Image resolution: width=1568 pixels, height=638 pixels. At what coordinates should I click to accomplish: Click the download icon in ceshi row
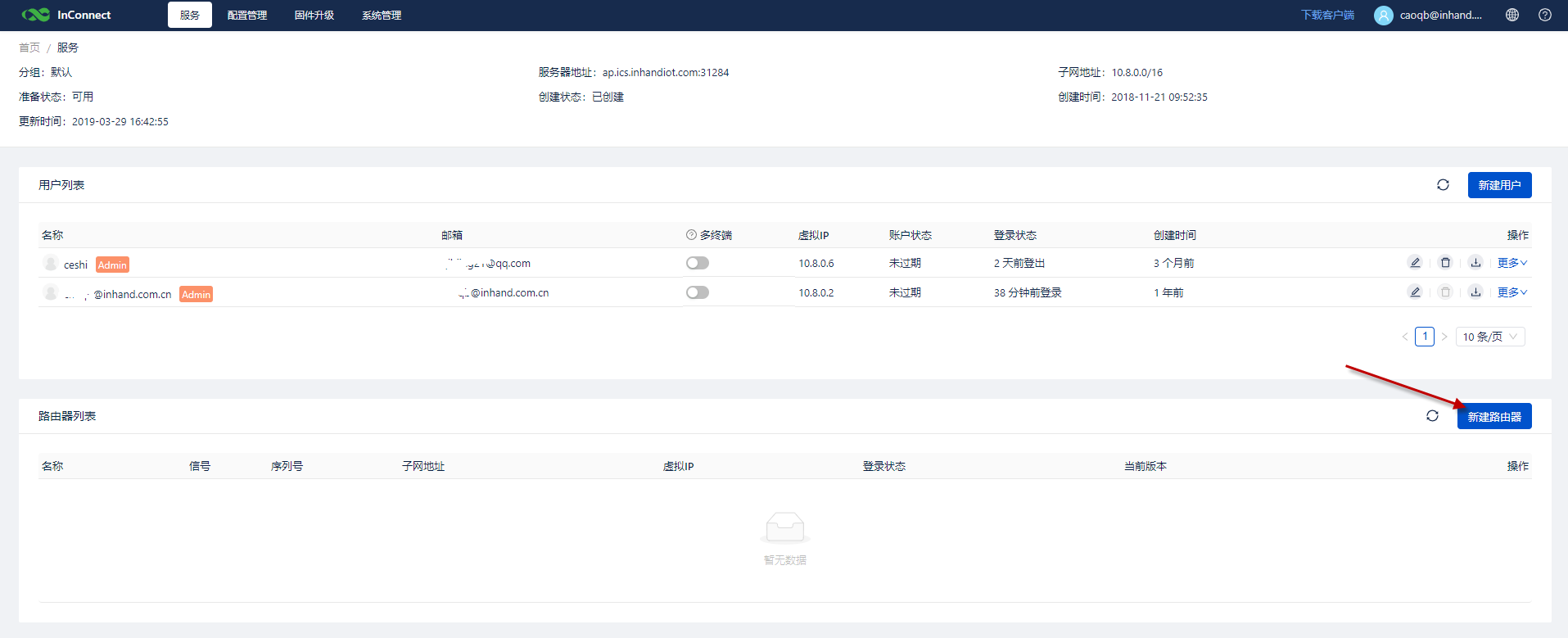pyautogui.click(x=1475, y=263)
